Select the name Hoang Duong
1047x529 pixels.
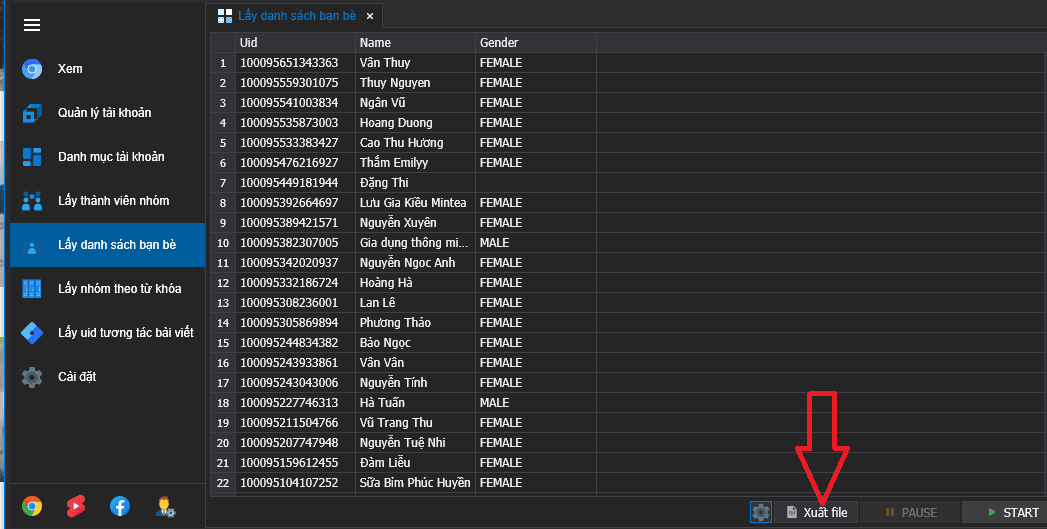[x=396, y=123]
